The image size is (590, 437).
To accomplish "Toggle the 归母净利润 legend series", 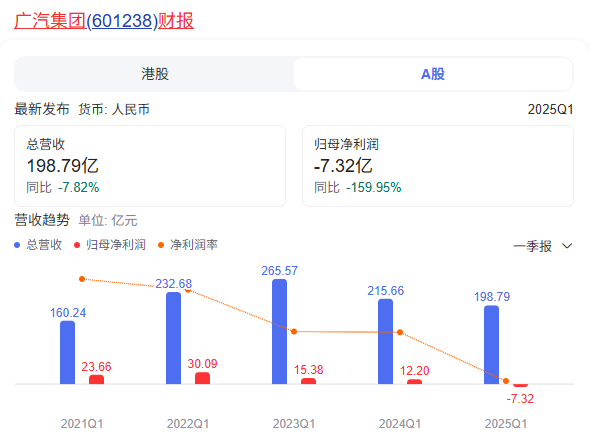I will (x=110, y=245).
